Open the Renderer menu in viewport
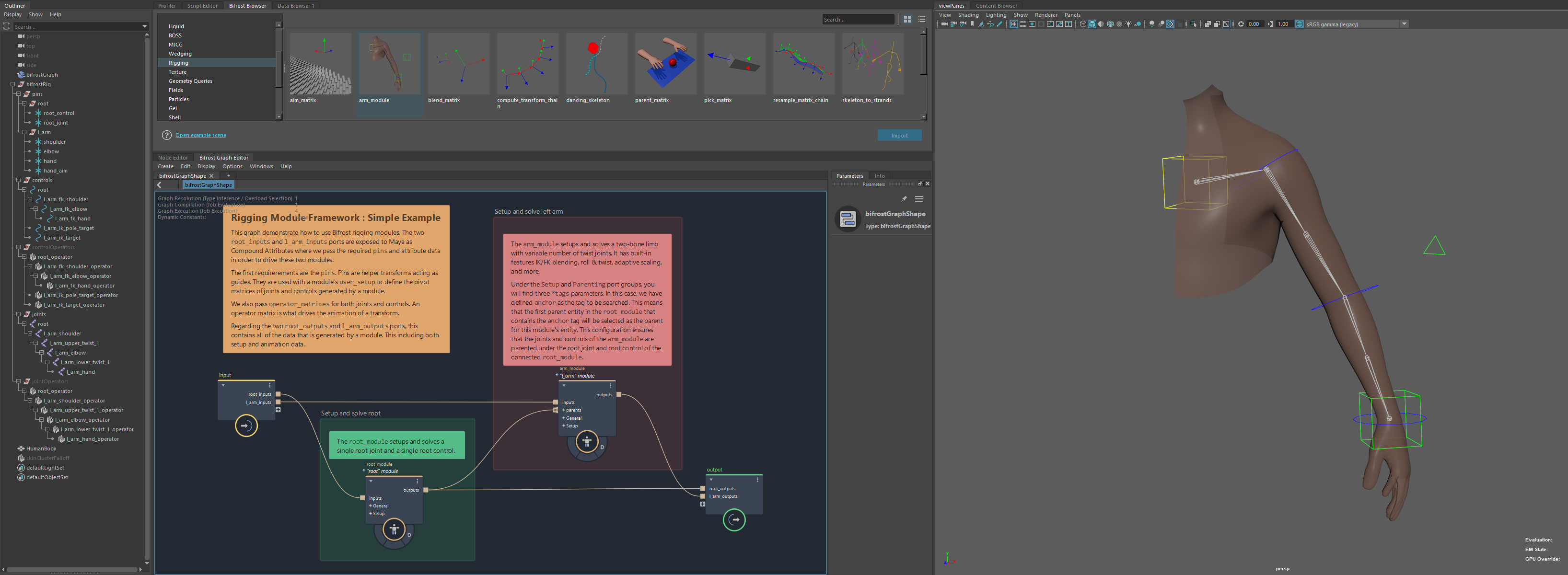The height and width of the screenshot is (575, 1568). coord(1046,14)
